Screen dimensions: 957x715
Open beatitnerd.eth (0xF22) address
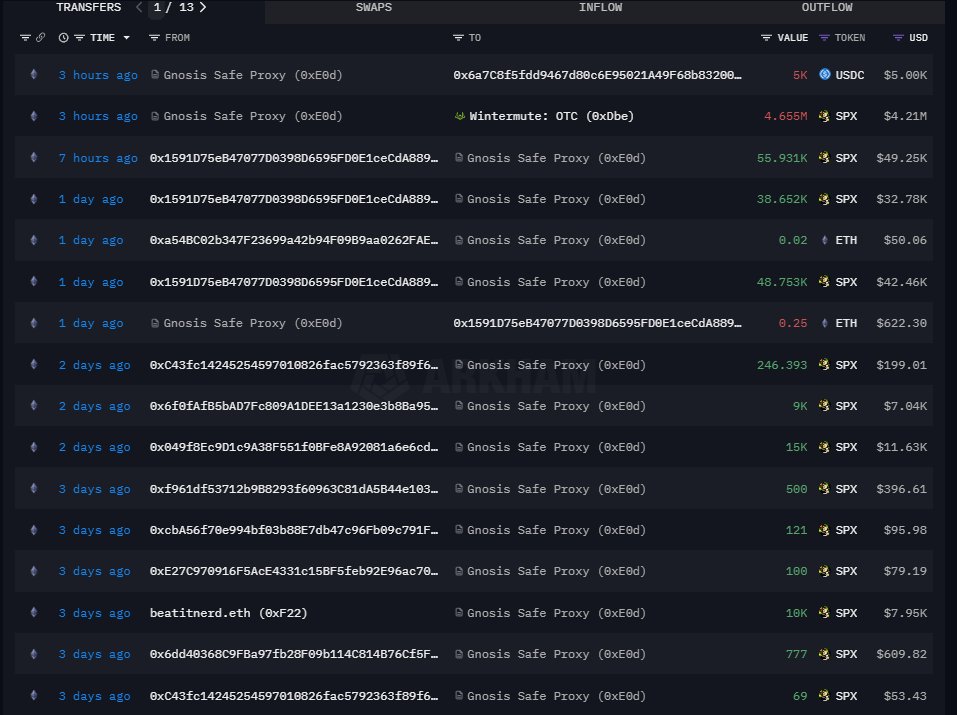coord(228,613)
